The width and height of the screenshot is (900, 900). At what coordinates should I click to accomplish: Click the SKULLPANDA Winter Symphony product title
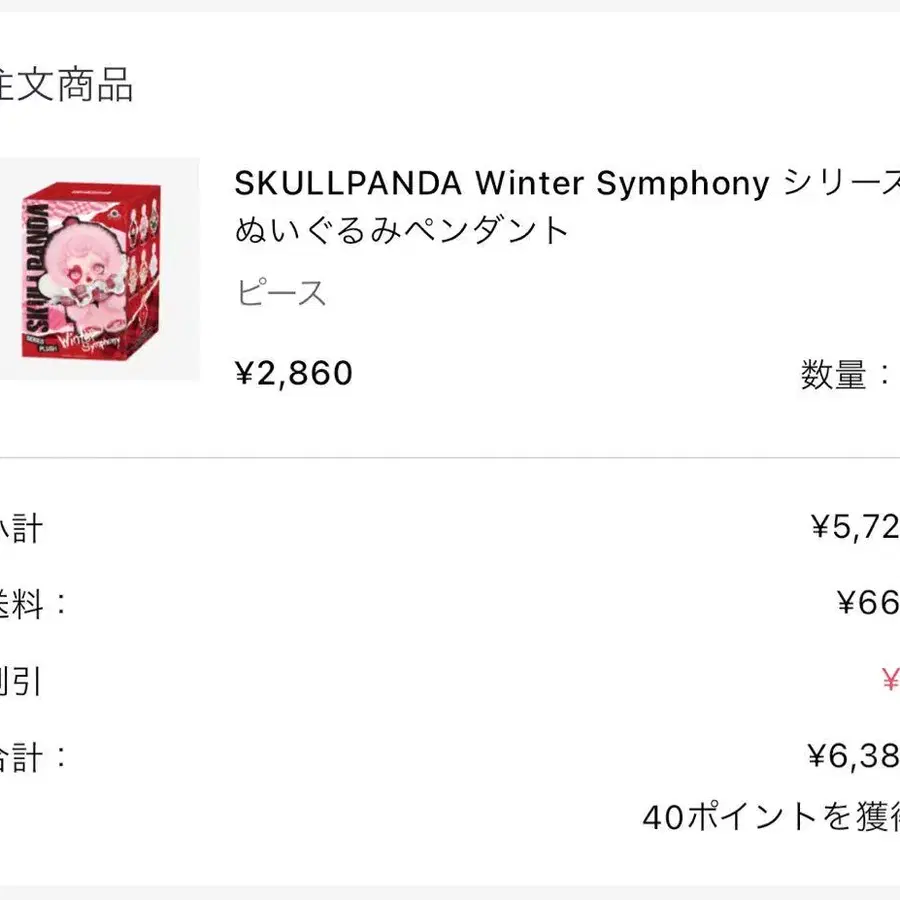pos(567,183)
